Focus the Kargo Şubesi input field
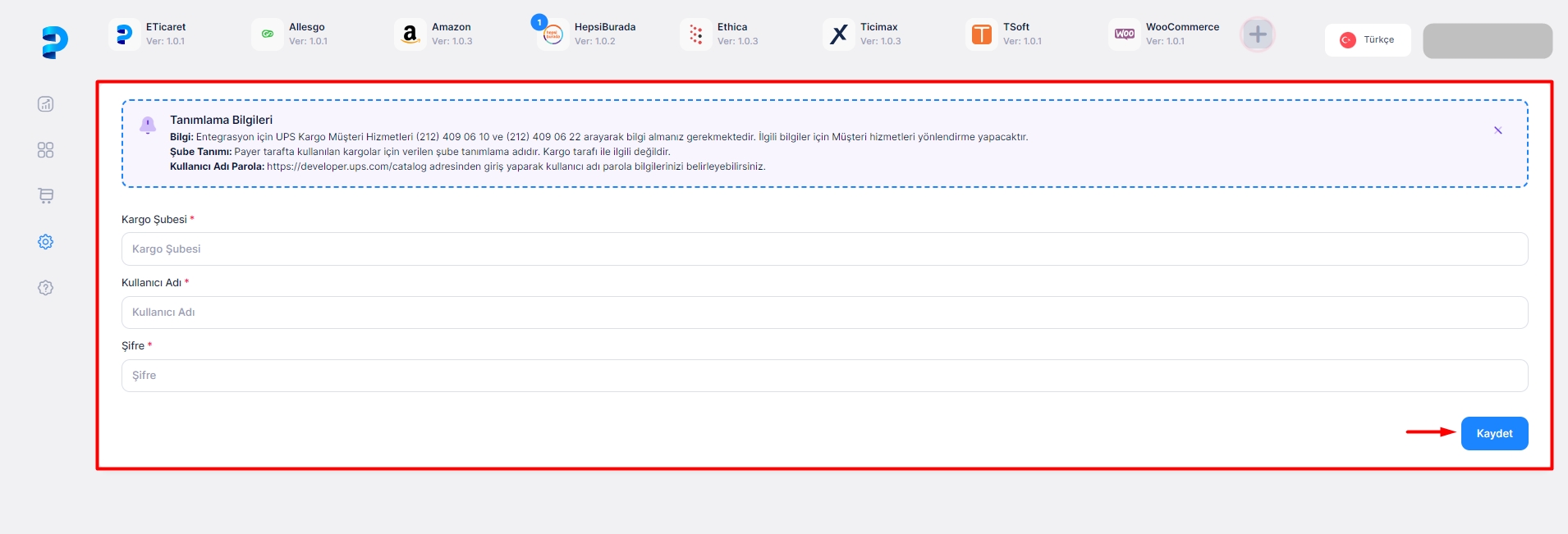1568x534 pixels. pos(824,249)
